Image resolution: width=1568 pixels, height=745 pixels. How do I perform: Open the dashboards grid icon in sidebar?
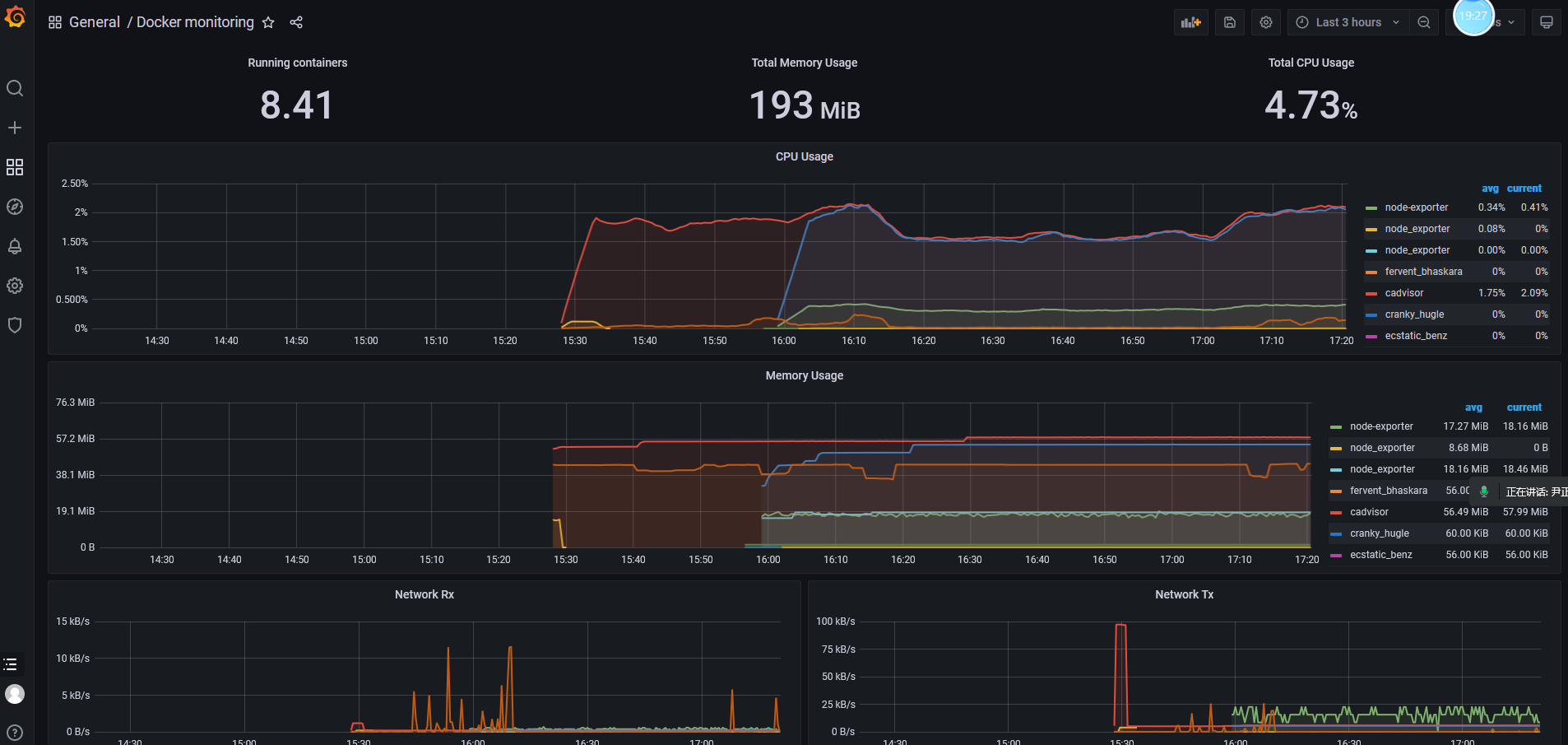pyautogui.click(x=15, y=167)
